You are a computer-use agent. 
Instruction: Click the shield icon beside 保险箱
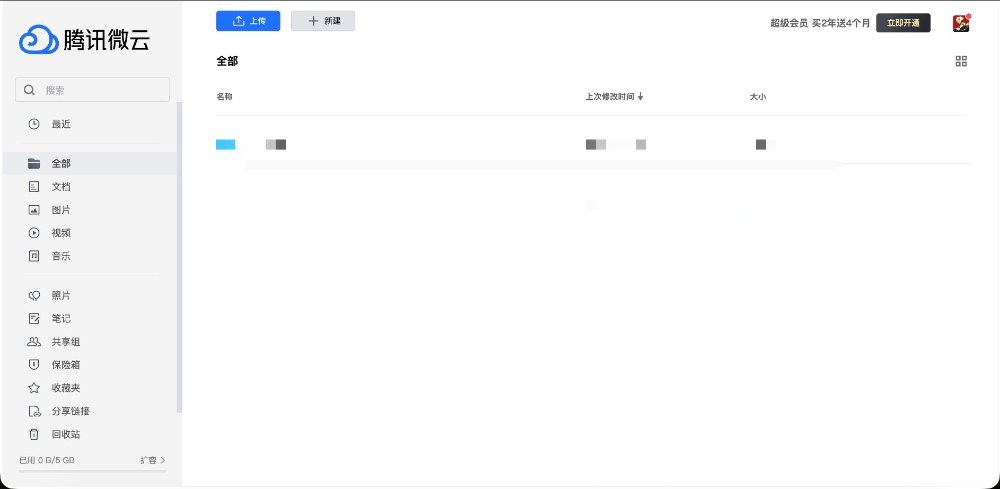34,365
